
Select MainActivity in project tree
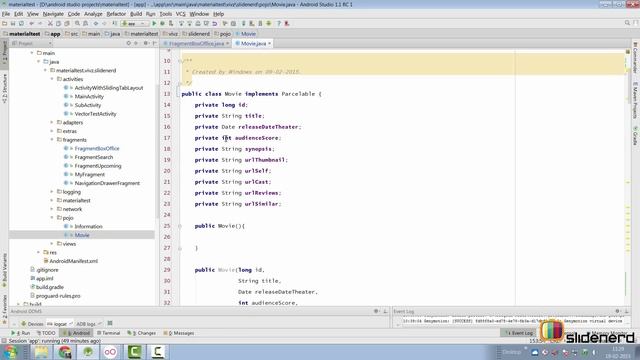(89, 96)
